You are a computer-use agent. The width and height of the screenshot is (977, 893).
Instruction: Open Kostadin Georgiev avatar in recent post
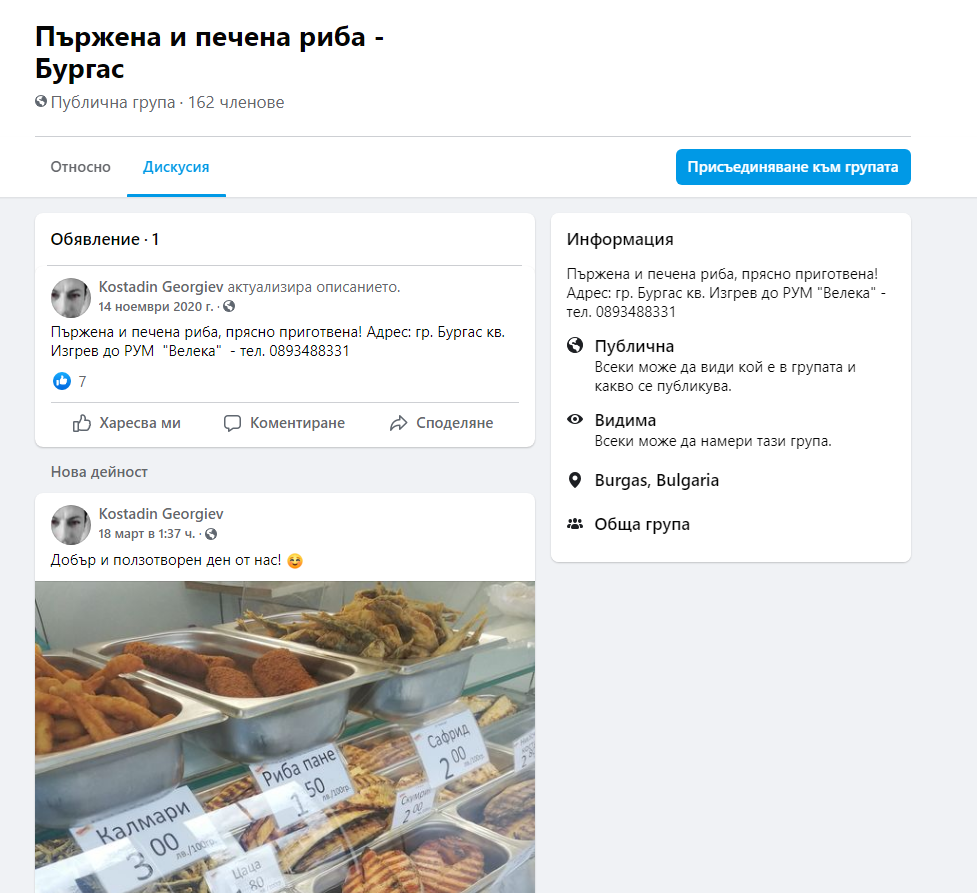(70, 525)
